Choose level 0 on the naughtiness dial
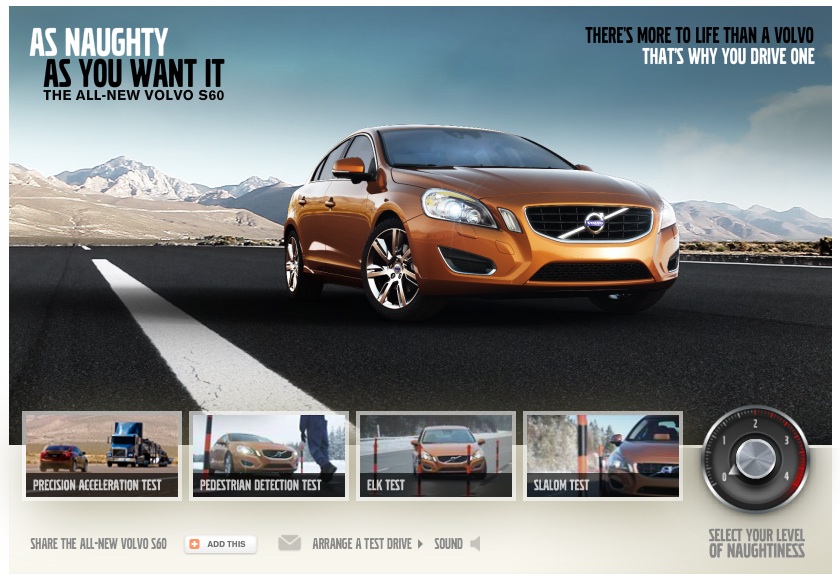This screenshot has height=583, width=840. (724, 476)
